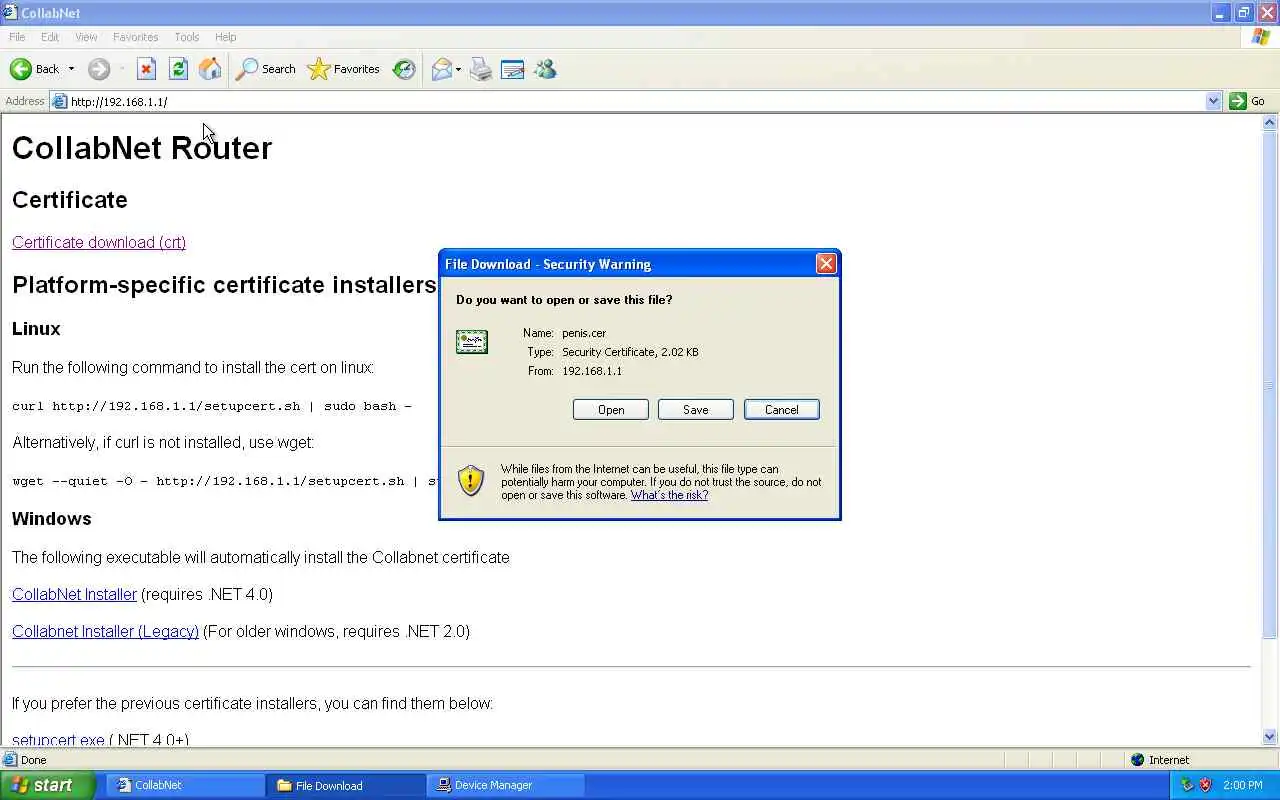The image size is (1280, 800).
Task: Click the yellow warning shield icon
Action: click(x=471, y=480)
